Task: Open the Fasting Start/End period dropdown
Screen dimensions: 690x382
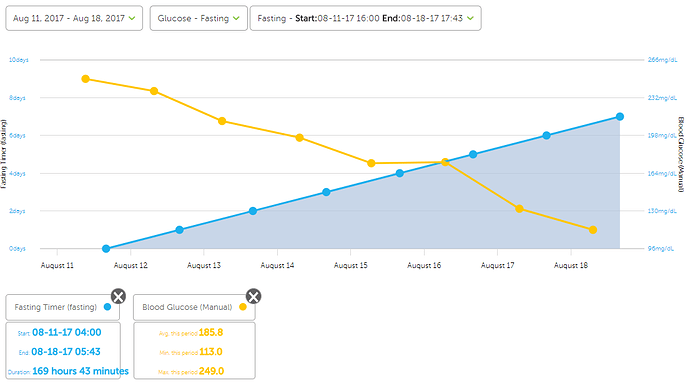Action: pos(365,18)
